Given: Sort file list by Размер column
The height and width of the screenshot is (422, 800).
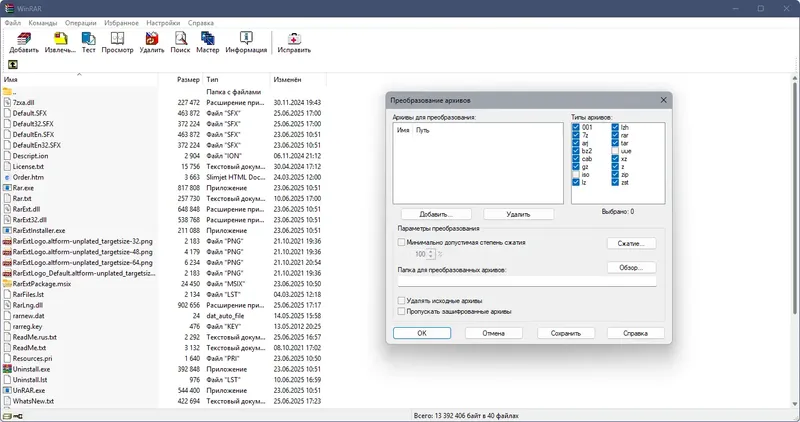Looking at the screenshot, I should point(181,80).
